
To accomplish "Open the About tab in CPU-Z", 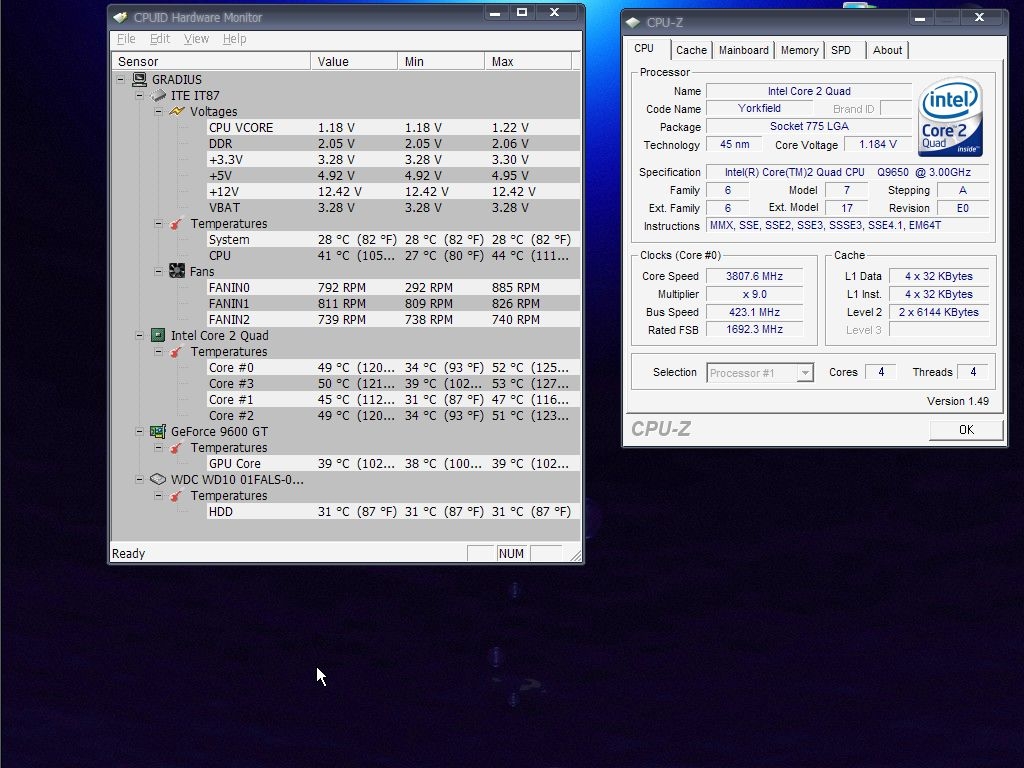I will [x=888, y=50].
